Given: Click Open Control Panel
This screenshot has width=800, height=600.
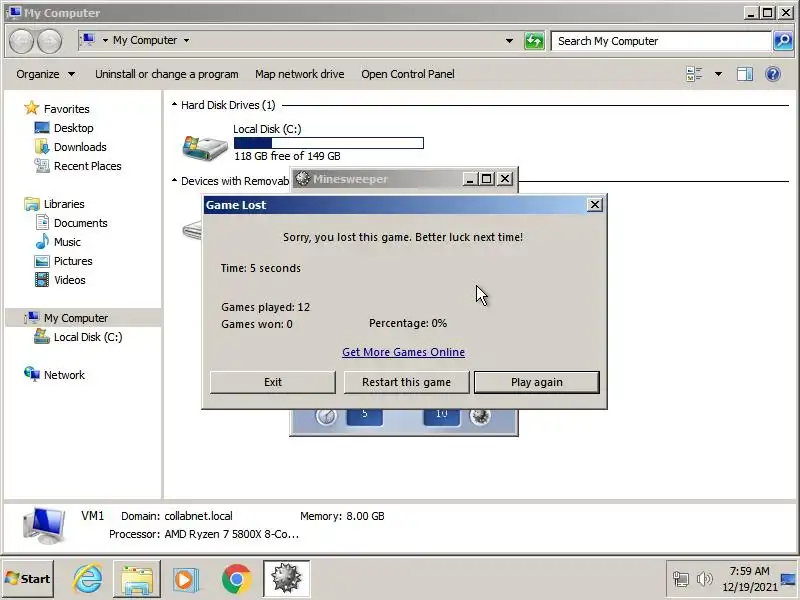Looking at the screenshot, I should click(408, 74).
